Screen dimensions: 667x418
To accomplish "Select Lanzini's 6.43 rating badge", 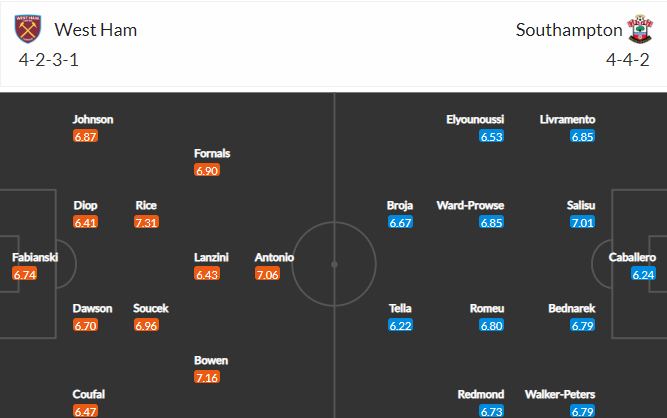I will coord(207,274).
